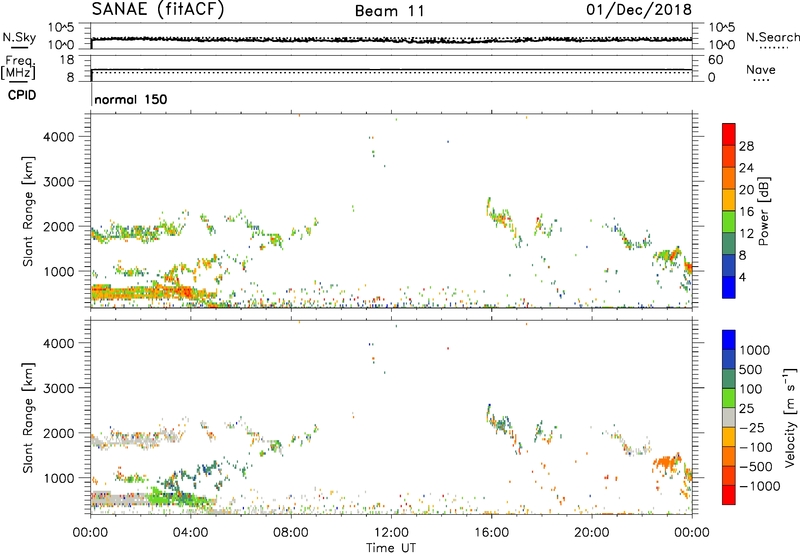Click the left "10^5" noise axis tick
Image resolution: width=800 pixels, height=554 pixels.
pos(61,27)
